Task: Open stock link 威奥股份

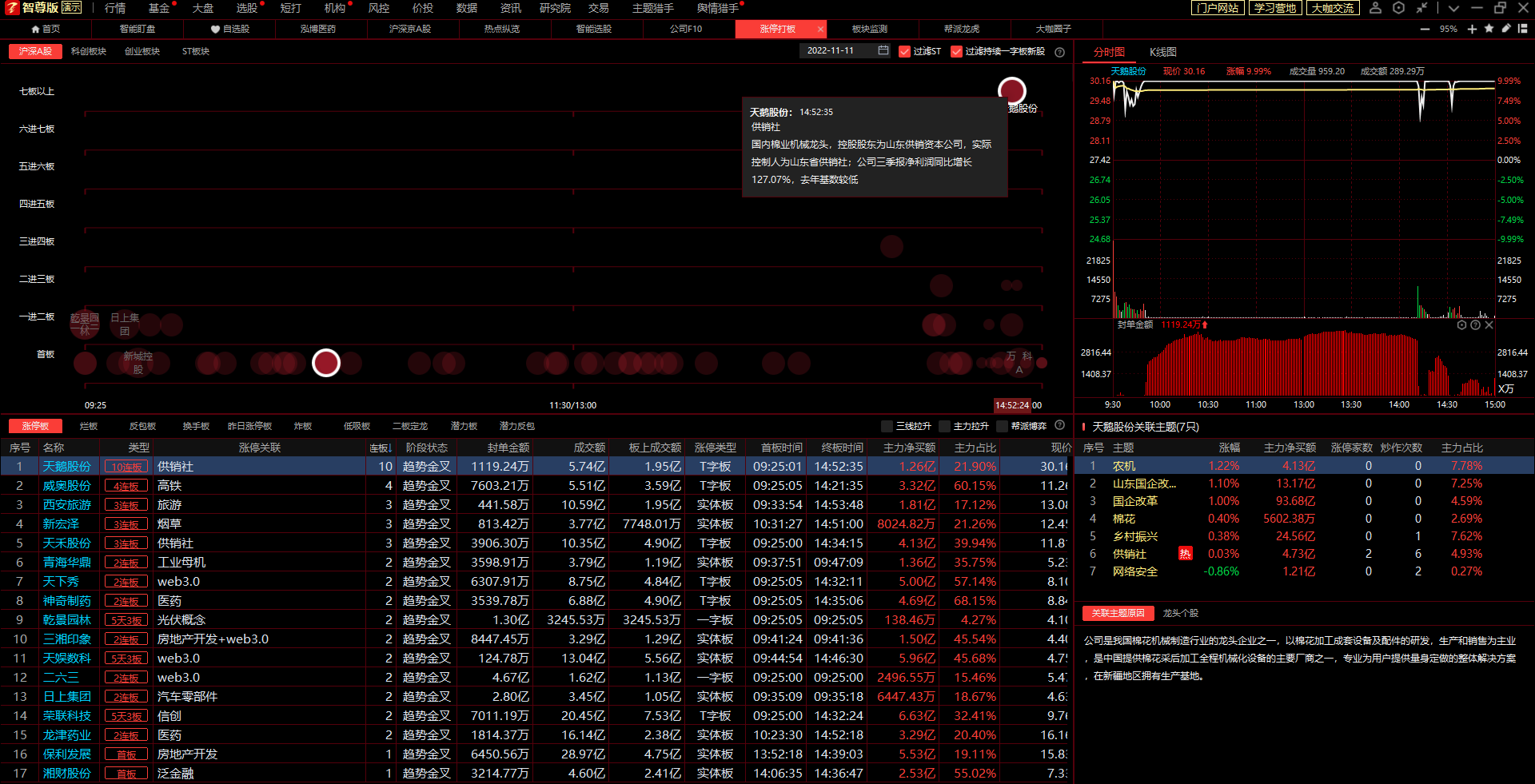Action: (67, 485)
